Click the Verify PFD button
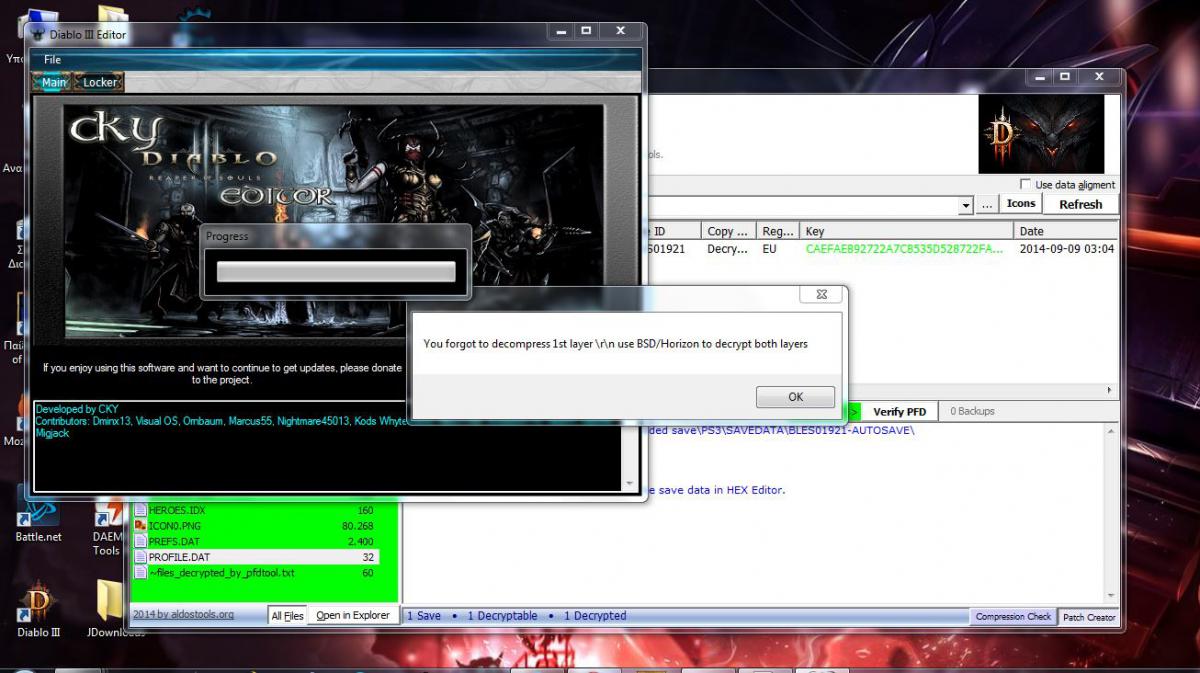The image size is (1200, 673). 900,411
